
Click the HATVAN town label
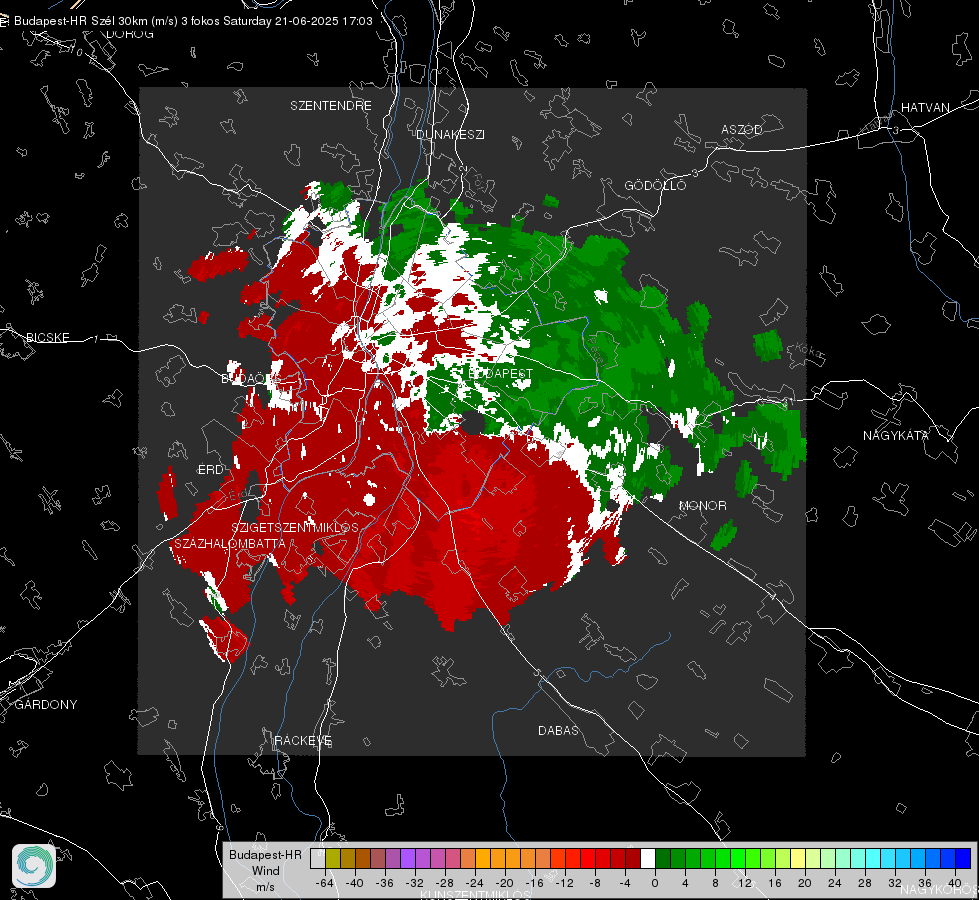pos(925,107)
